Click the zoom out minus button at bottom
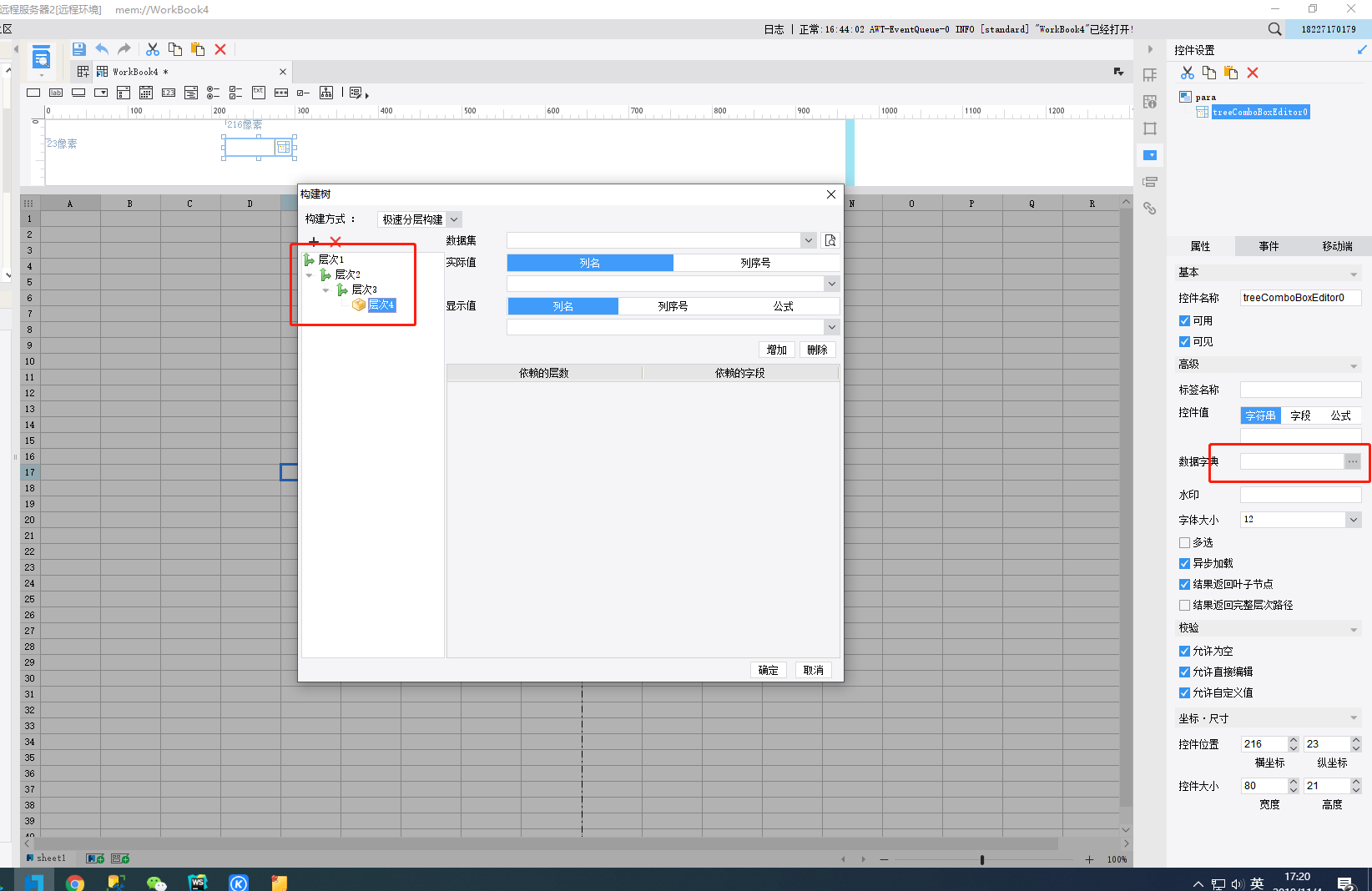1372x891 pixels. pyautogui.click(x=884, y=859)
